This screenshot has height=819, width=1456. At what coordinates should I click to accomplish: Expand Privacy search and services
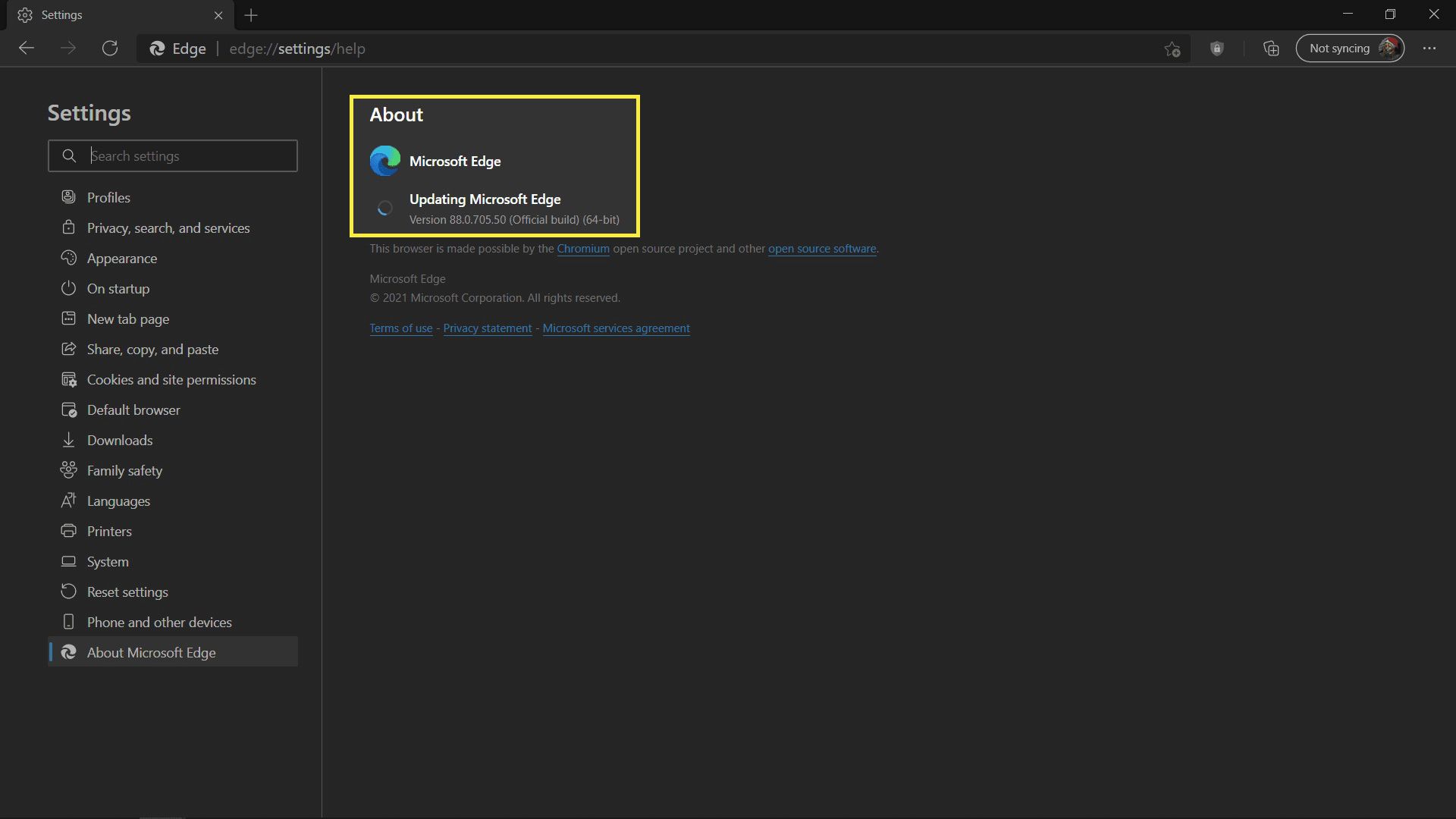(168, 227)
